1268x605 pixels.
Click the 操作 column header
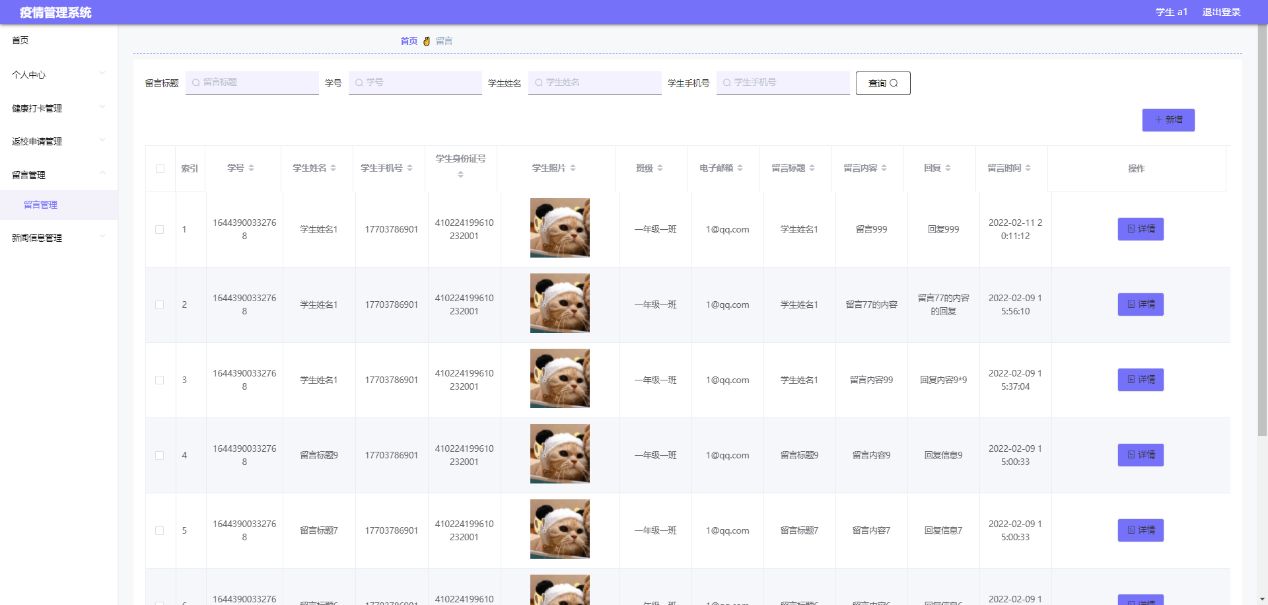coord(1136,168)
